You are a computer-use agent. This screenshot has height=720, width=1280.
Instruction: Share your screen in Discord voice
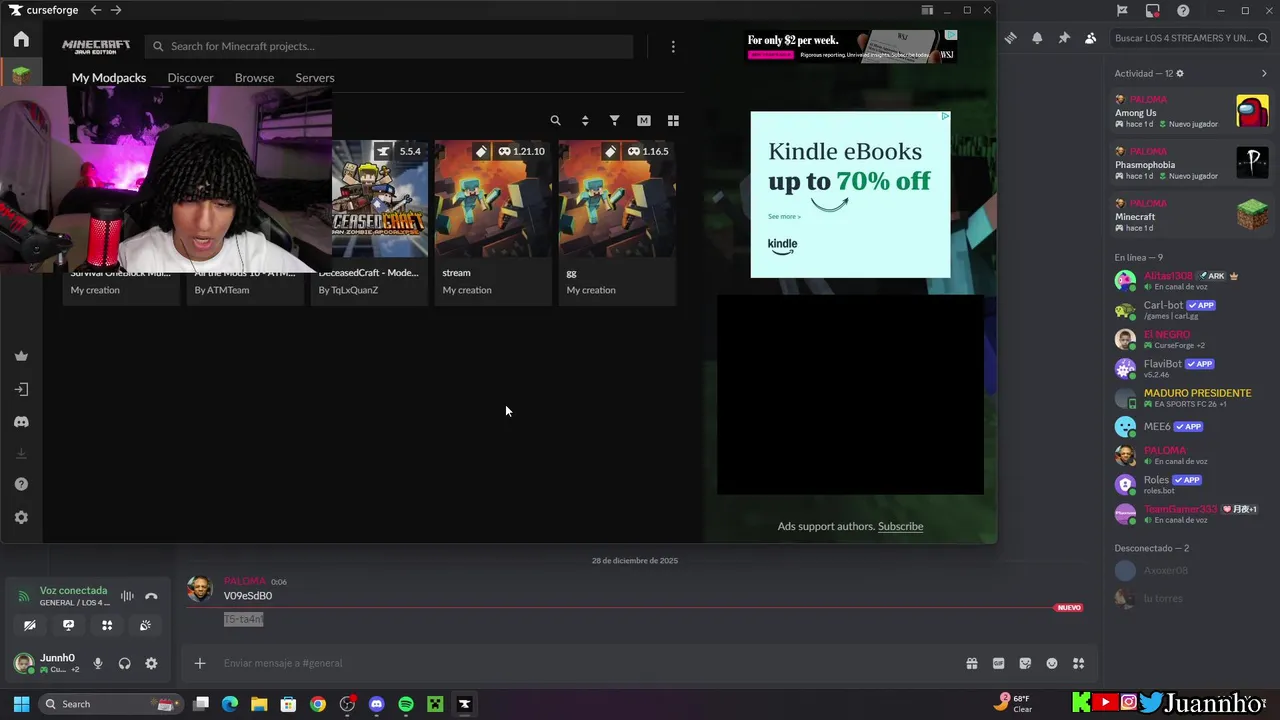(68, 625)
